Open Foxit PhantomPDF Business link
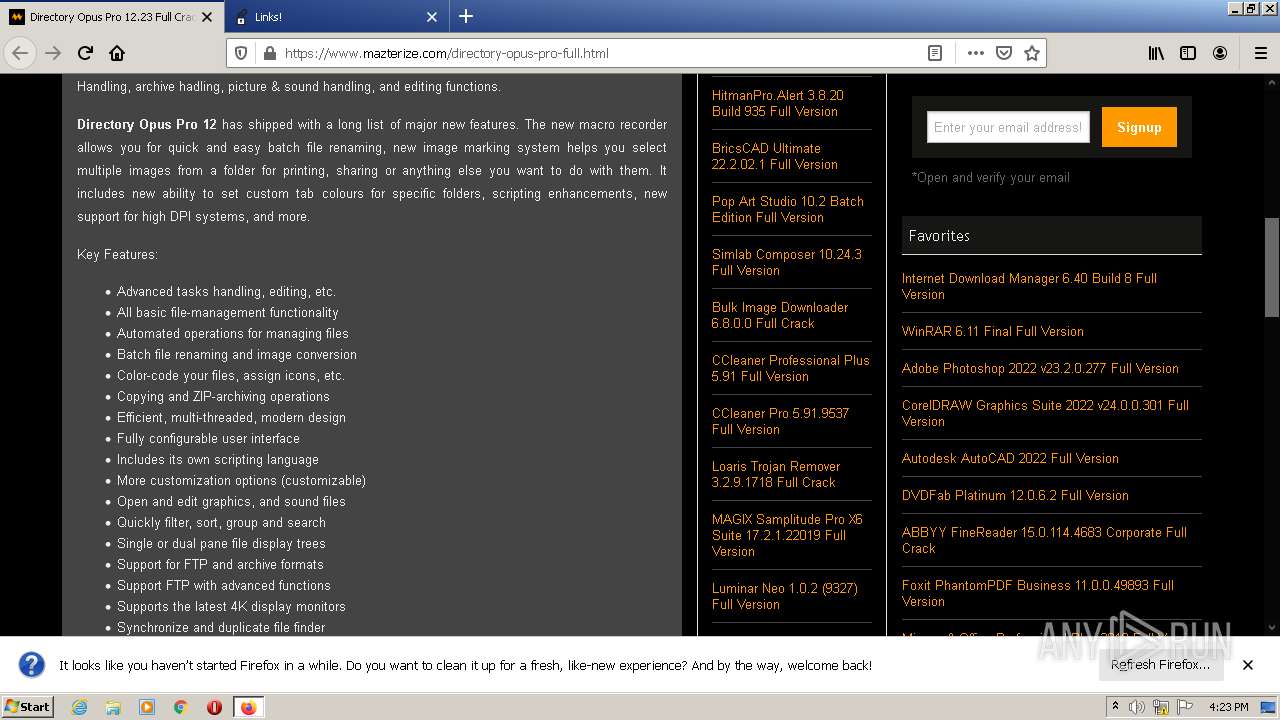This screenshot has height=720, width=1280. [1038, 593]
